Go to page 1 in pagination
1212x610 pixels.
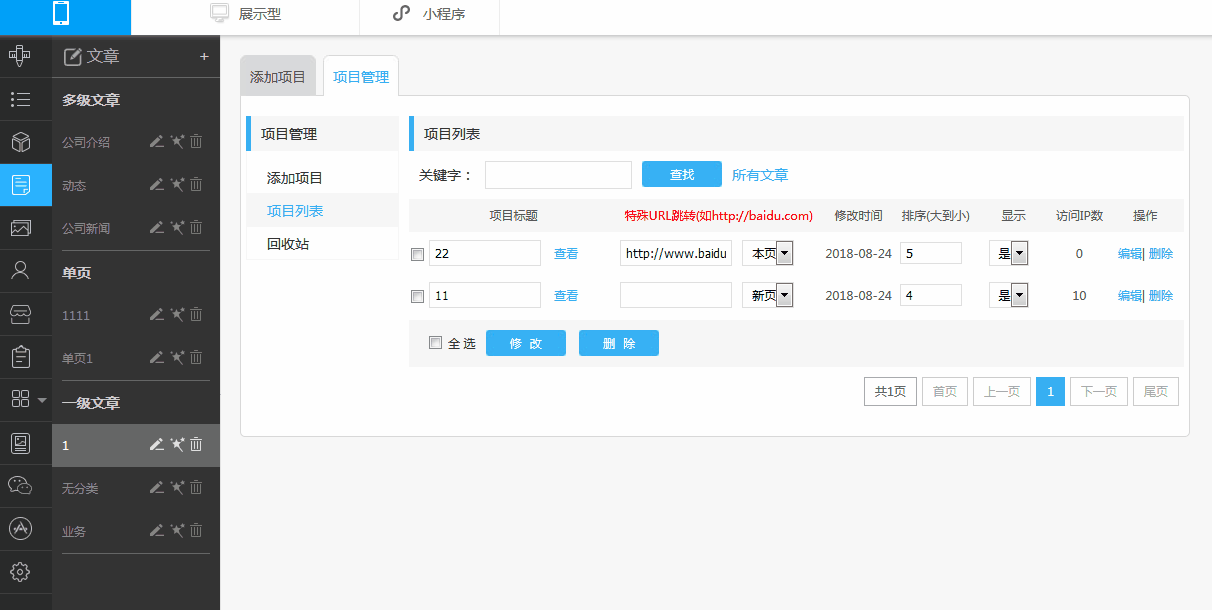coord(1050,392)
